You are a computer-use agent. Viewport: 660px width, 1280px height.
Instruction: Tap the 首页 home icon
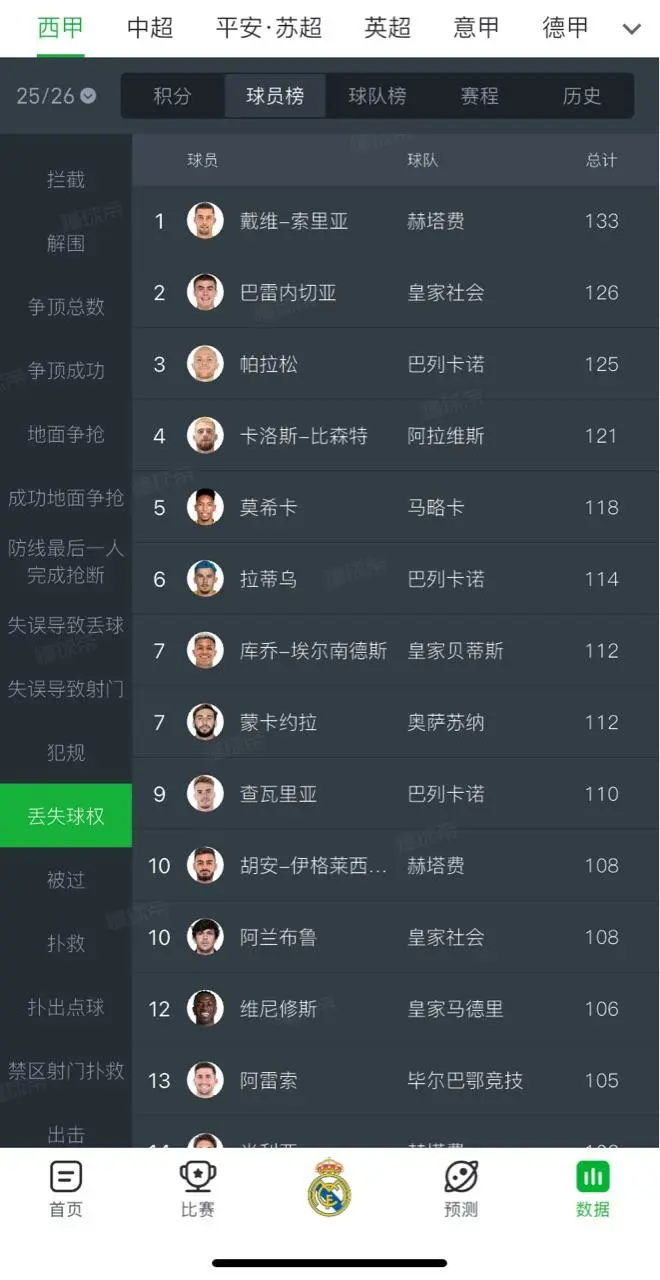coord(66,1177)
